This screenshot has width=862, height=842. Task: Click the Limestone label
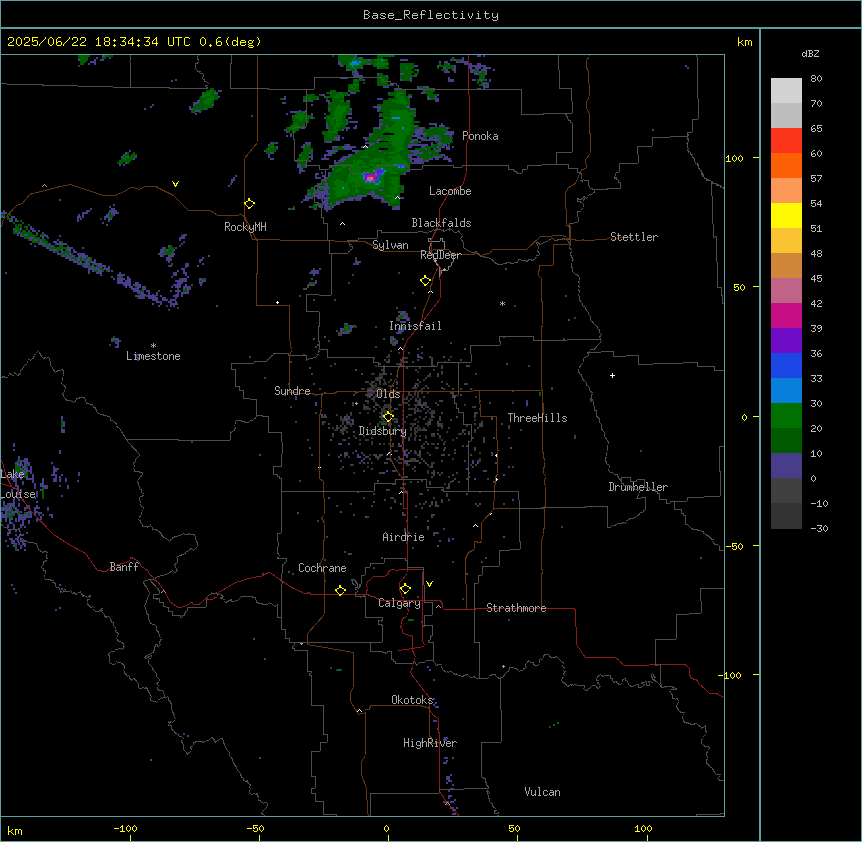point(153,356)
